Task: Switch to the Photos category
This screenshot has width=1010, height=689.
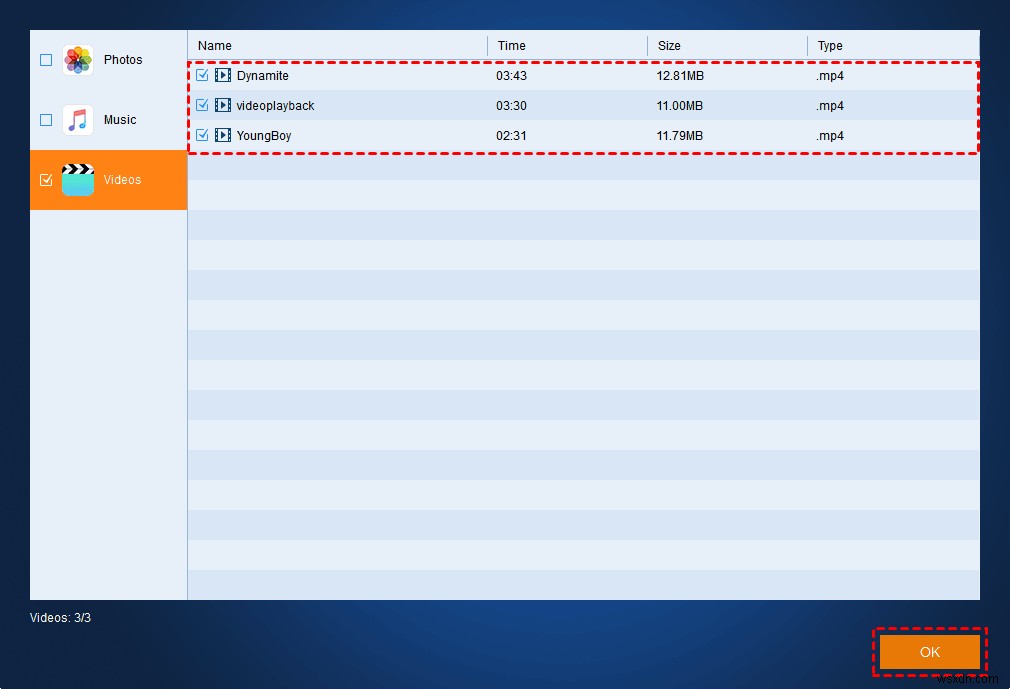Action: (x=123, y=60)
